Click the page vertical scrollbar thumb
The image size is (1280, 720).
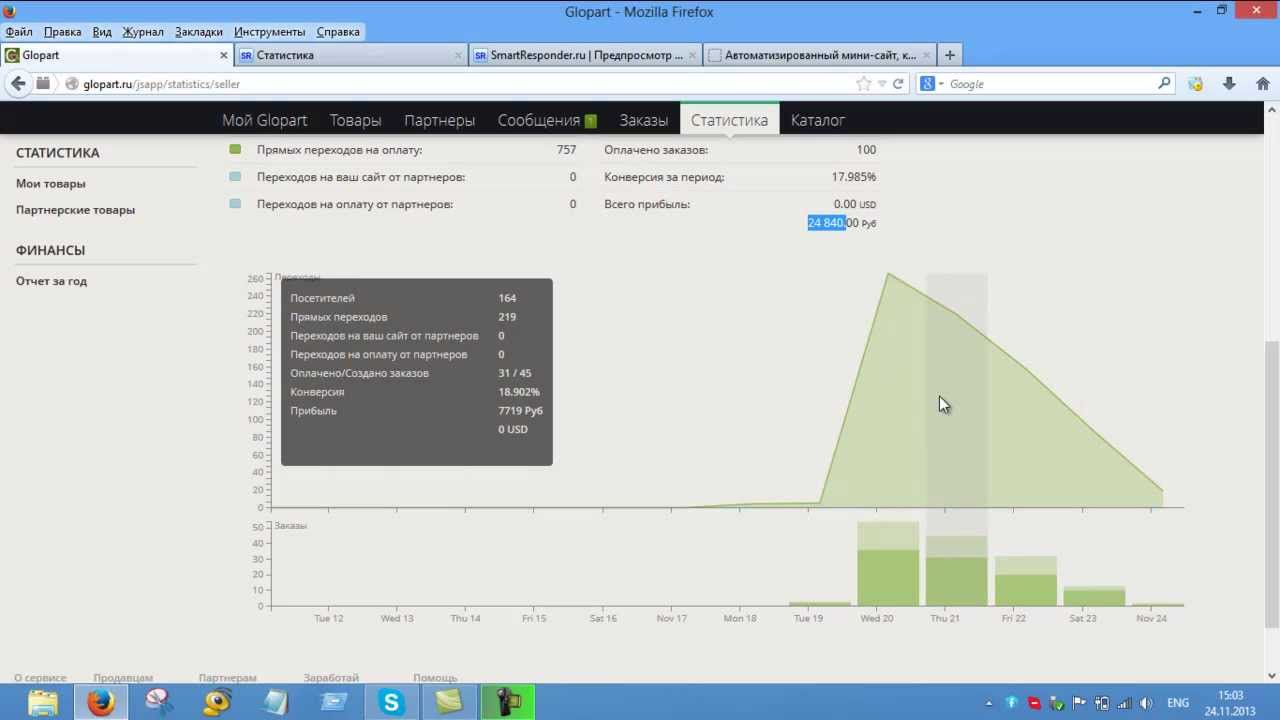1272,483
